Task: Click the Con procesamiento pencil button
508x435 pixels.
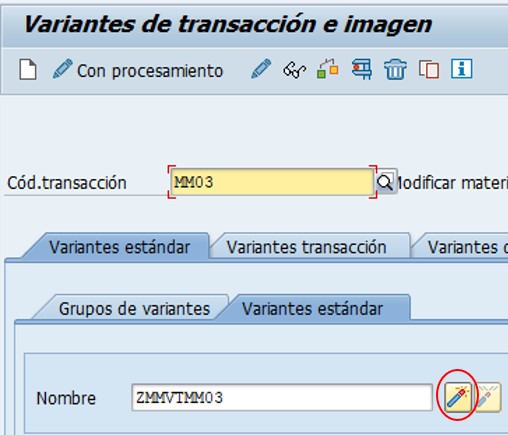Action: pyautogui.click(x=138, y=70)
